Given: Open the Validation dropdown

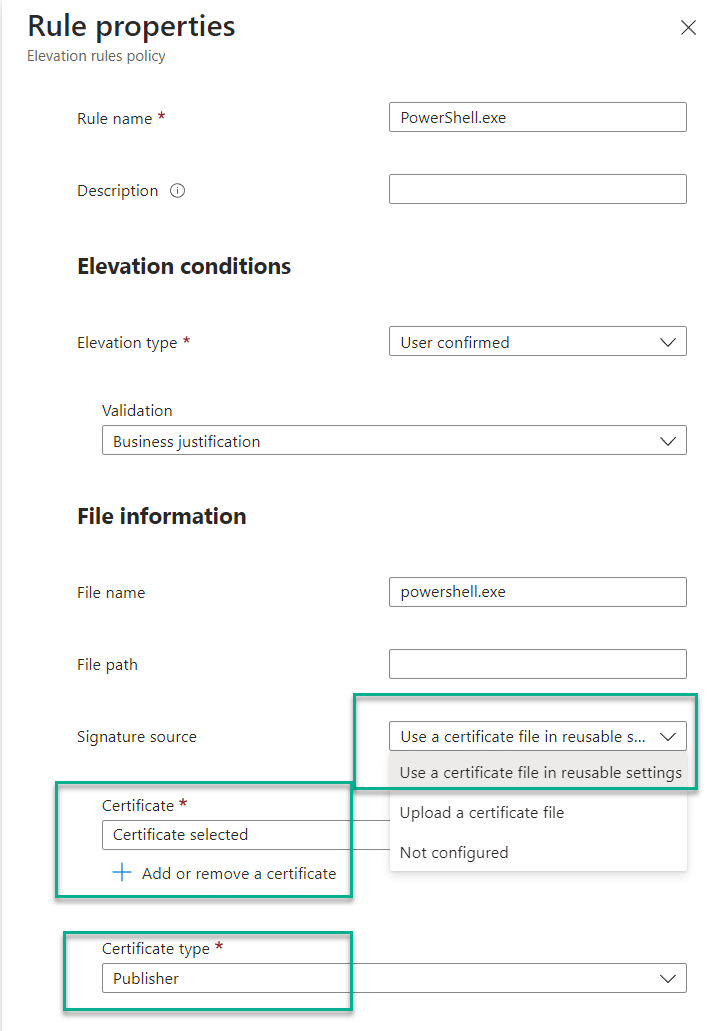Looking at the screenshot, I should point(394,440).
